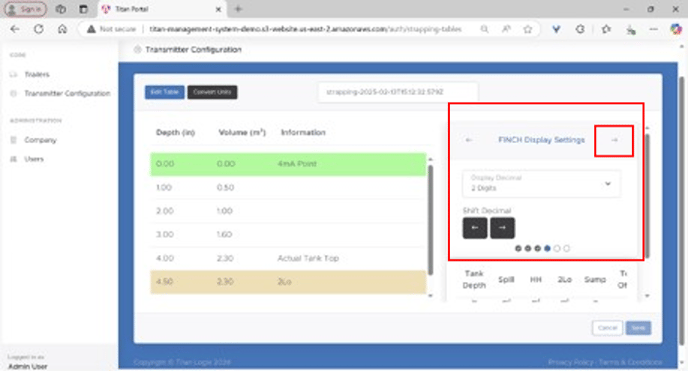Open the browser home page icon
688x371 pixels.
point(62,29)
